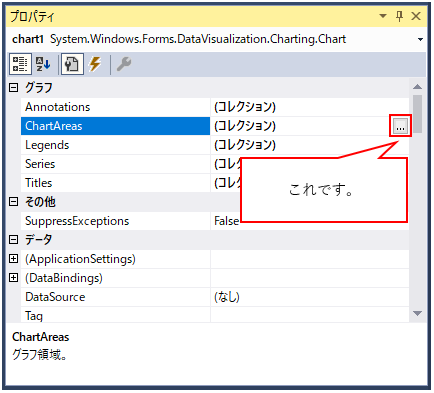Expand the (DataBindings) node
434x393 pixels.
tap(13, 278)
